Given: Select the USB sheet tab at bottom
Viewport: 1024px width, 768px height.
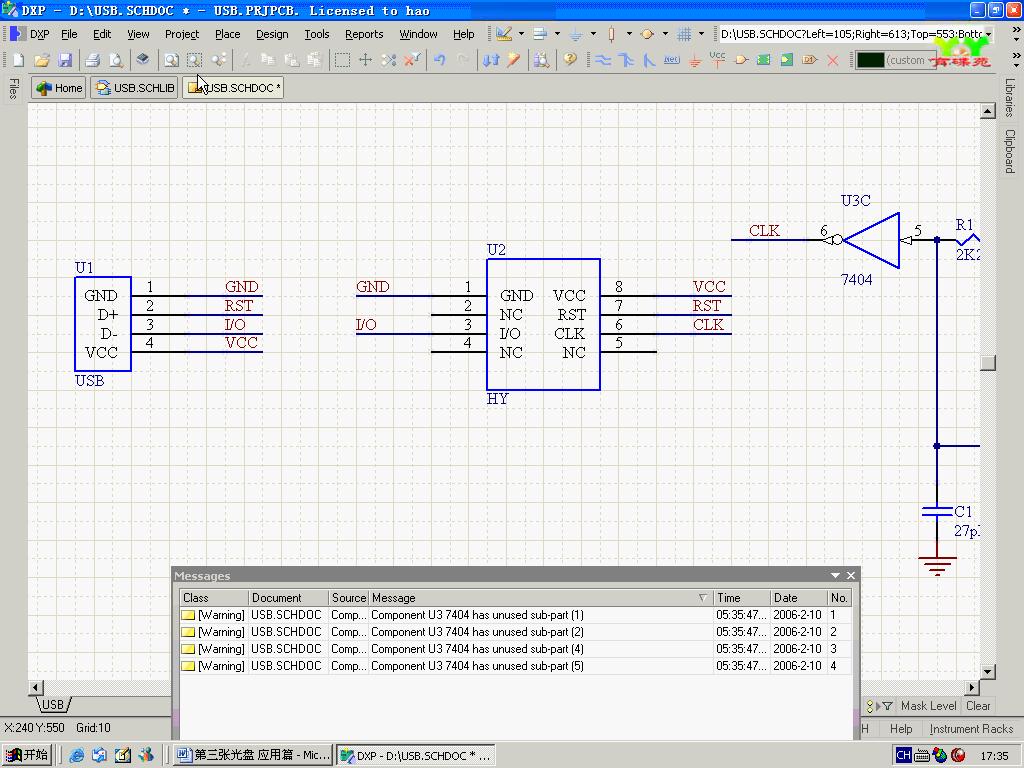Looking at the screenshot, I should pos(52,705).
